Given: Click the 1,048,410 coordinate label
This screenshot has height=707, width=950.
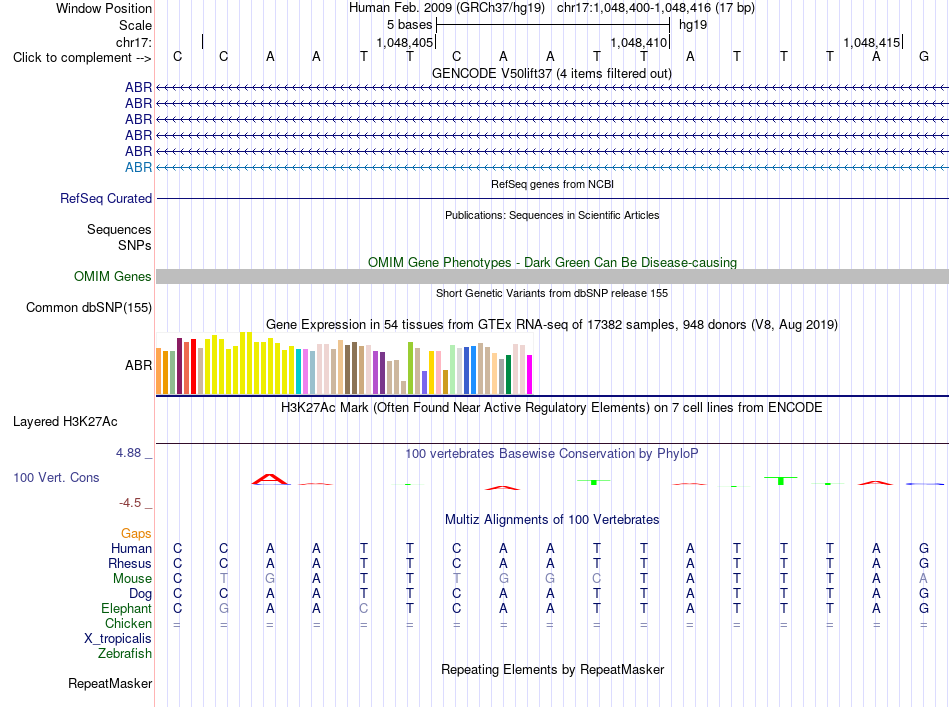Looking at the screenshot, I should (x=639, y=42).
